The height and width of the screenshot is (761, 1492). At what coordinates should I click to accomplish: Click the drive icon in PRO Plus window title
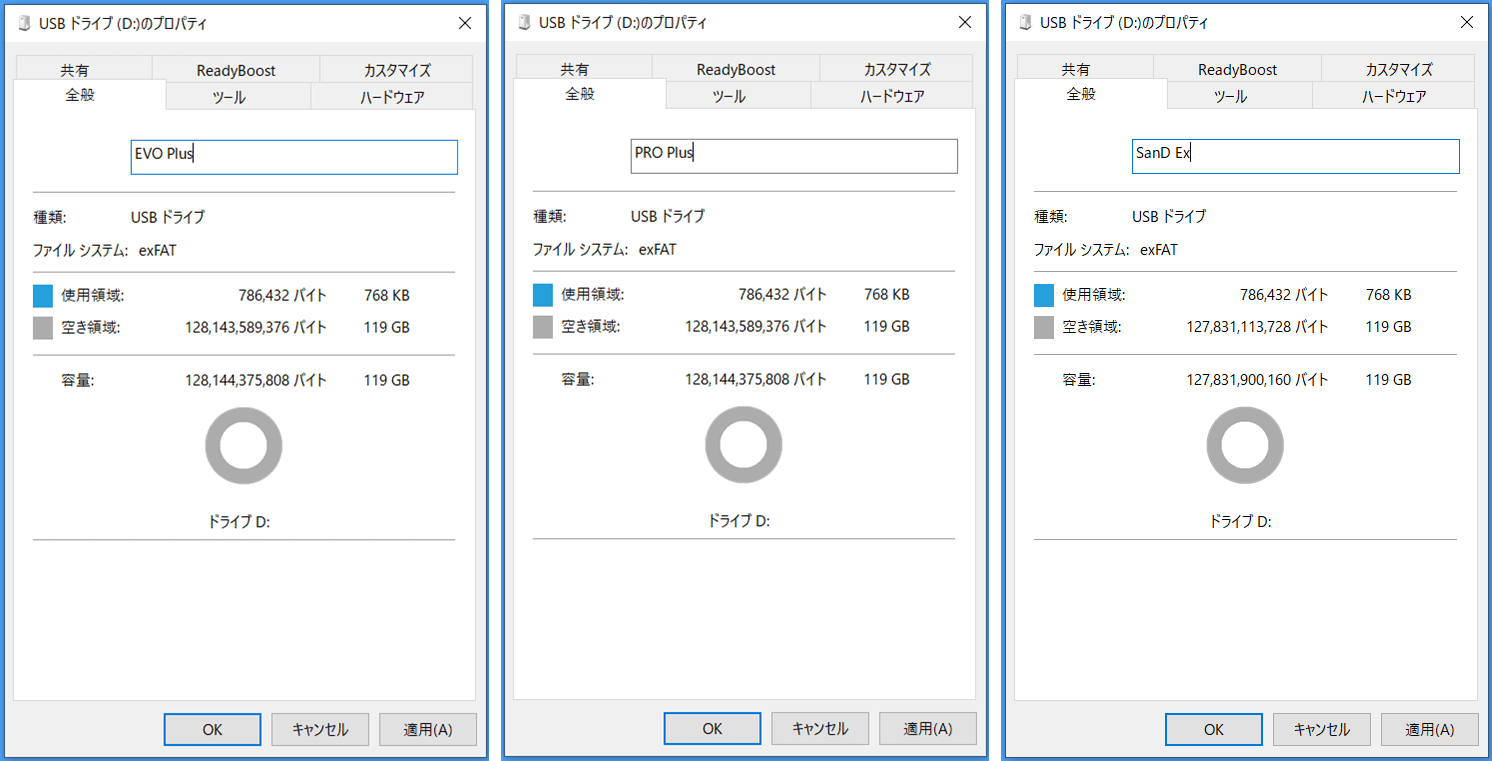(x=524, y=22)
